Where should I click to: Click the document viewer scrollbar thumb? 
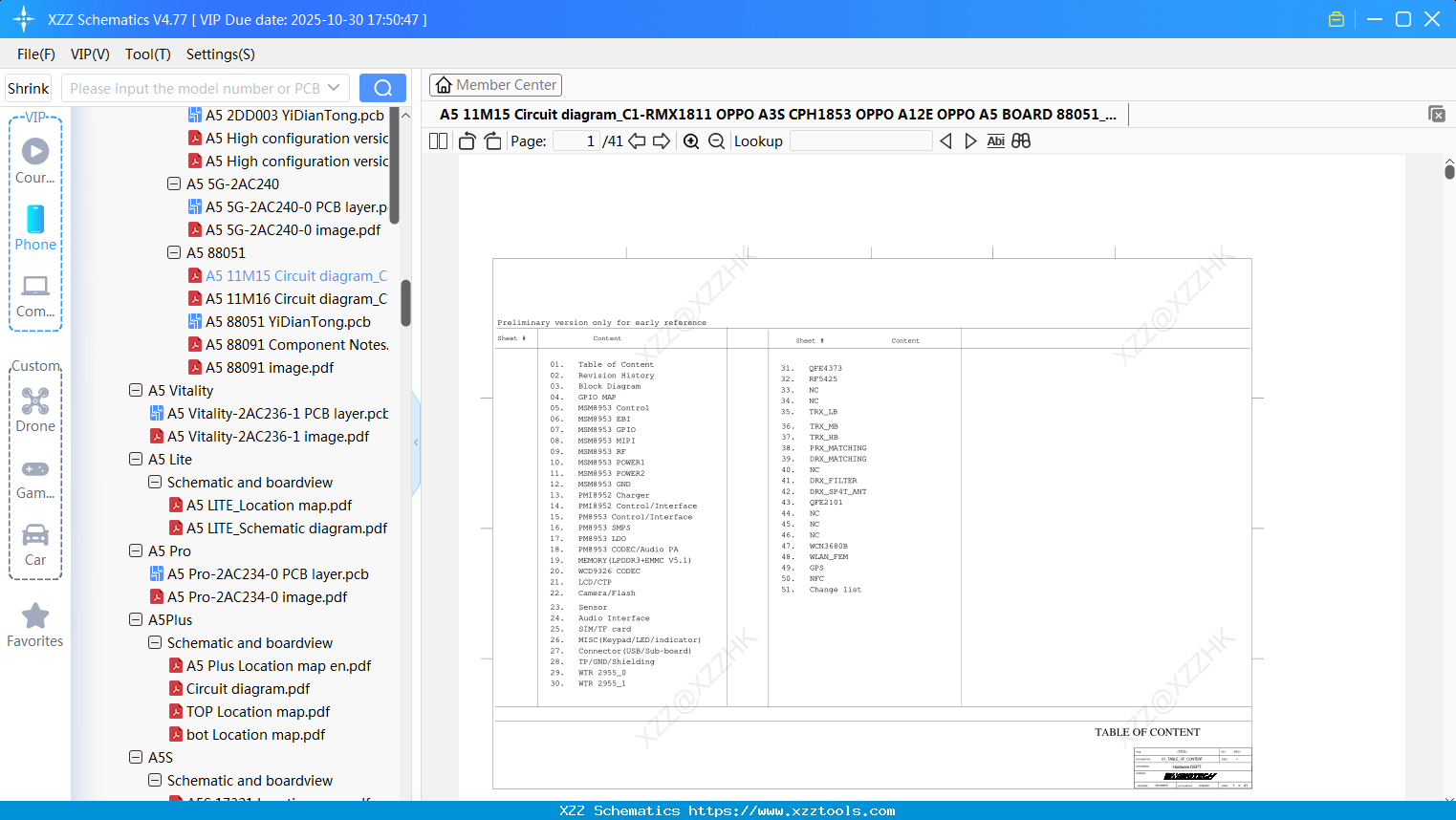click(1449, 172)
